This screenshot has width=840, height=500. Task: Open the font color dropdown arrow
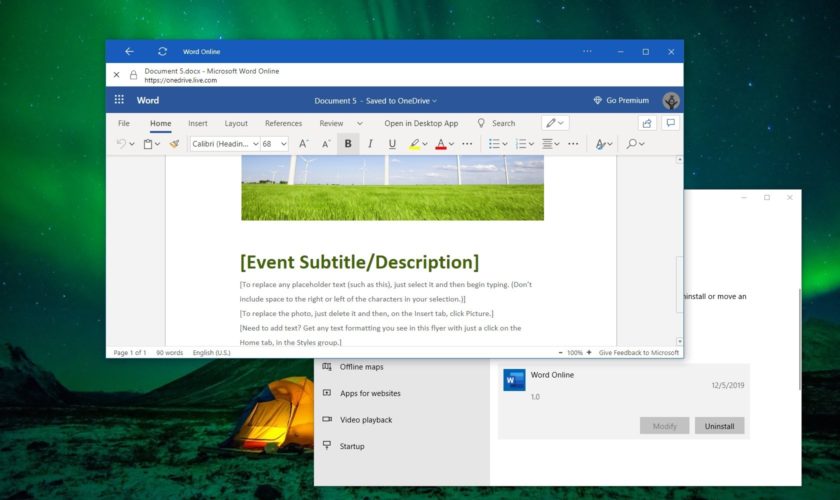(452, 144)
